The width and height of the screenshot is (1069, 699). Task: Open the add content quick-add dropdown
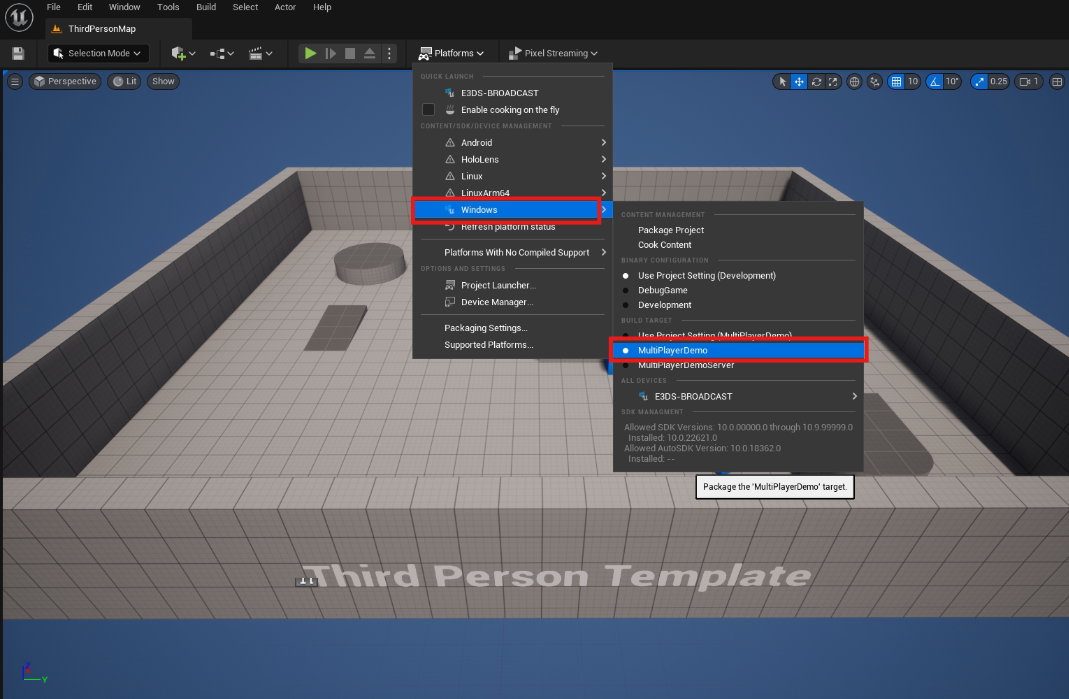click(182, 53)
